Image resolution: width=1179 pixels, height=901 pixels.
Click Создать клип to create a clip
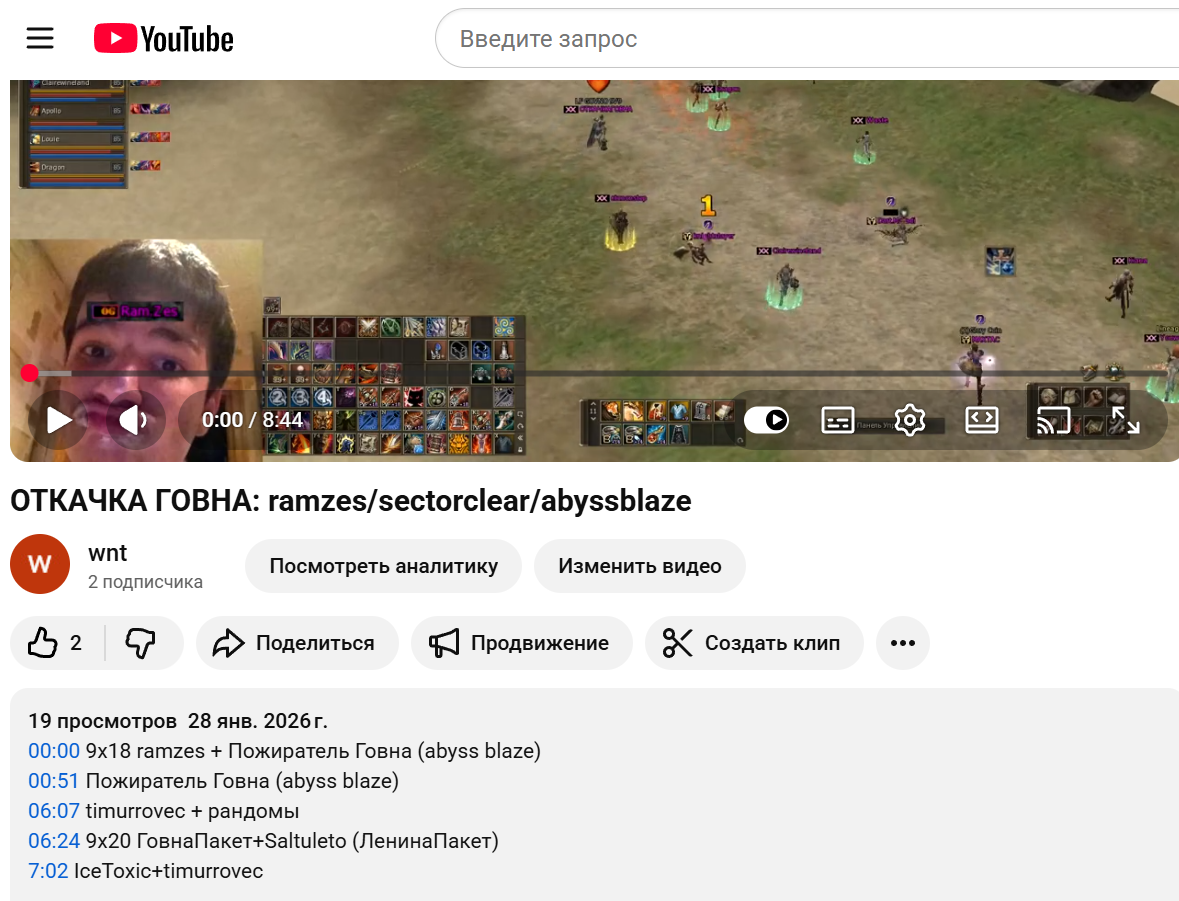[x=755, y=642]
